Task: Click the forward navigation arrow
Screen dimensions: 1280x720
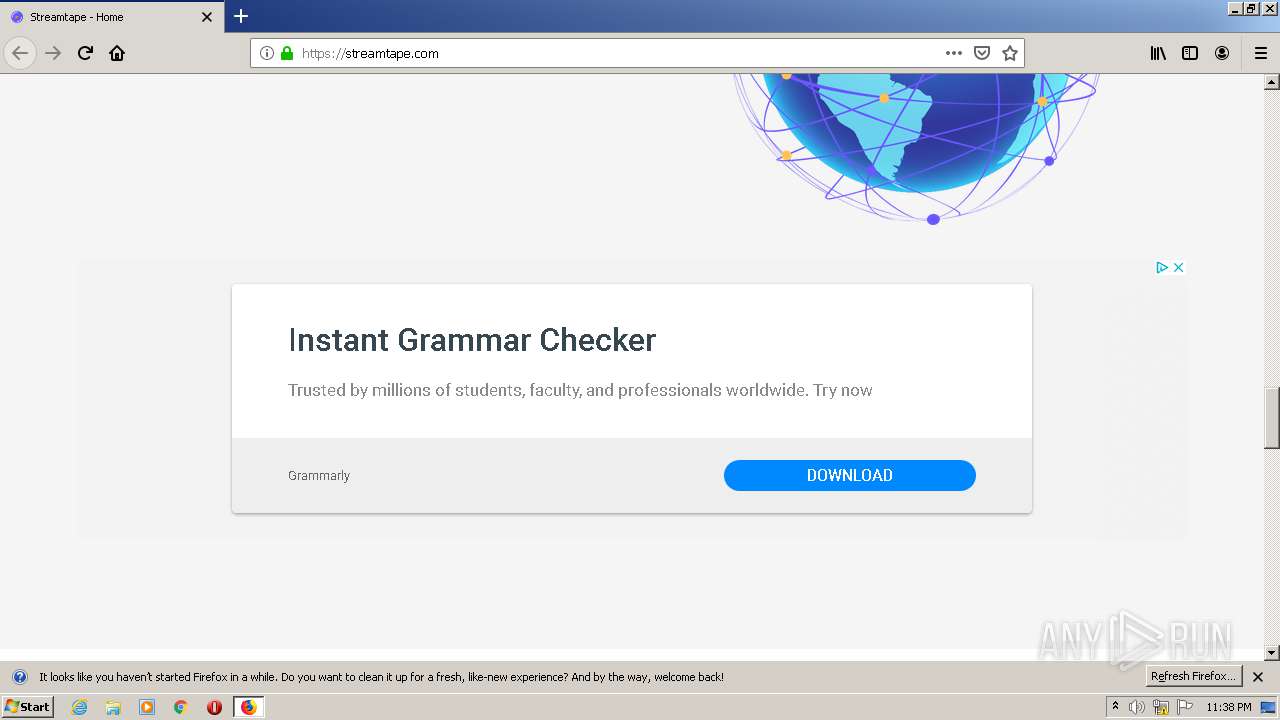Action: (x=53, y=53)
